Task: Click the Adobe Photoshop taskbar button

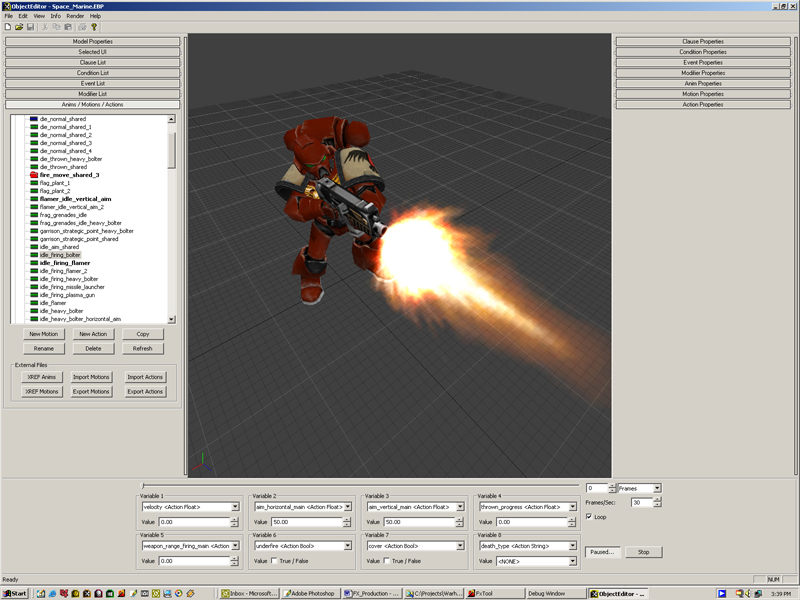Action: [x=309, y=593]
